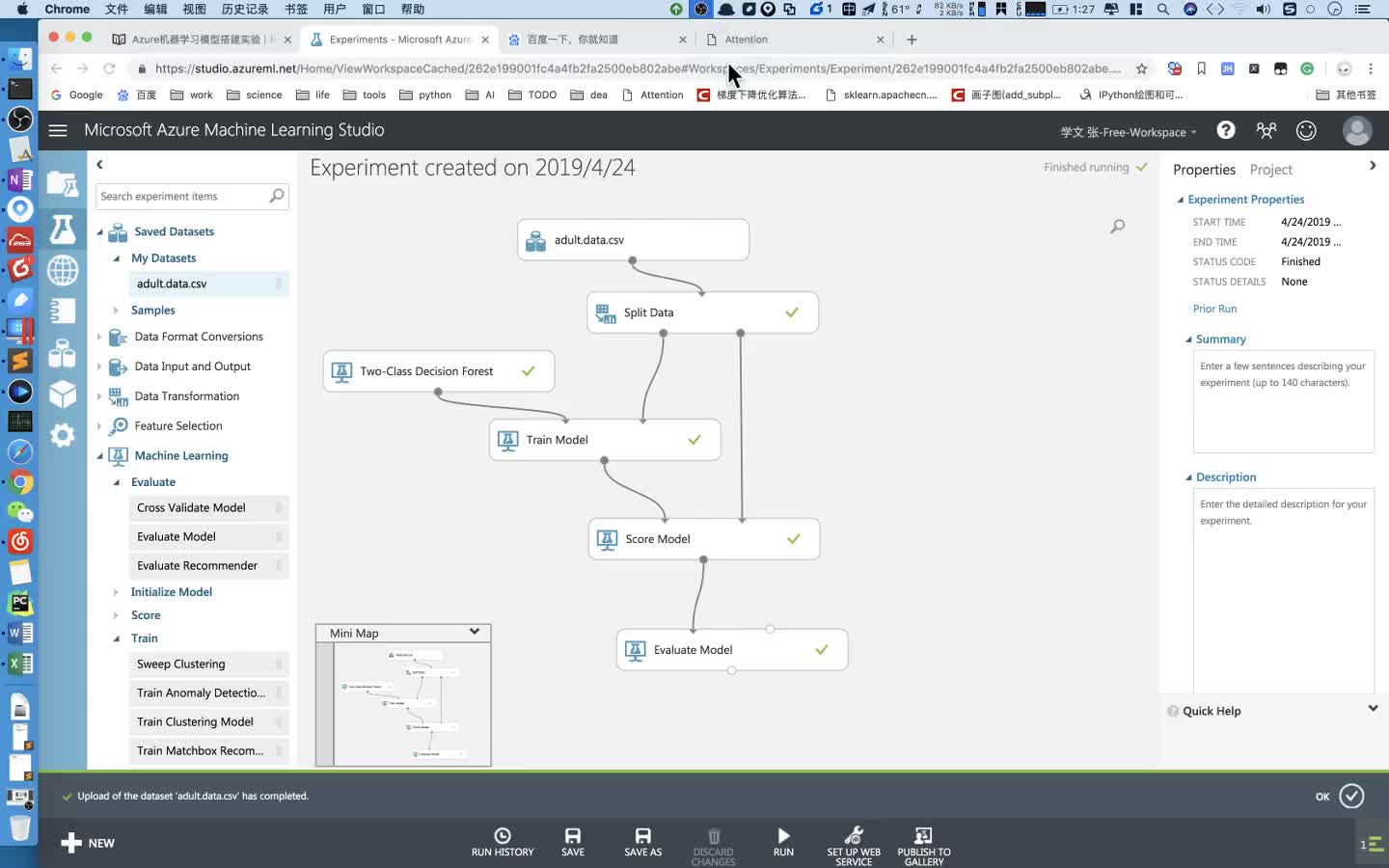Image resolution: width=1389 pixels, height=868 pixels.
Task: Dismiss the notification with OK checkmark
Action: [1351, 796]
